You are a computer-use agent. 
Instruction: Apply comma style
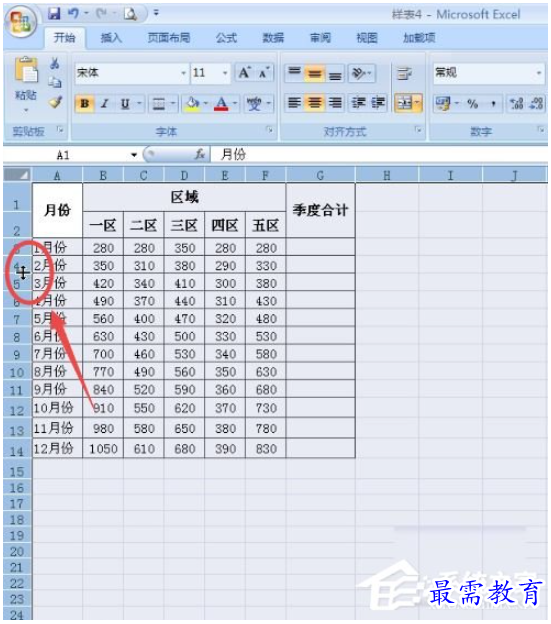pyautogui.click(x=493, y=104)
